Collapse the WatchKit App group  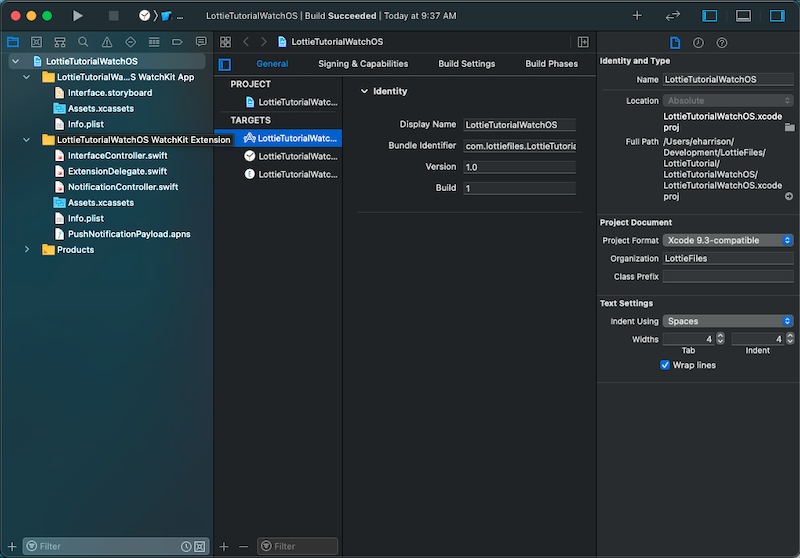coord(27,77)
